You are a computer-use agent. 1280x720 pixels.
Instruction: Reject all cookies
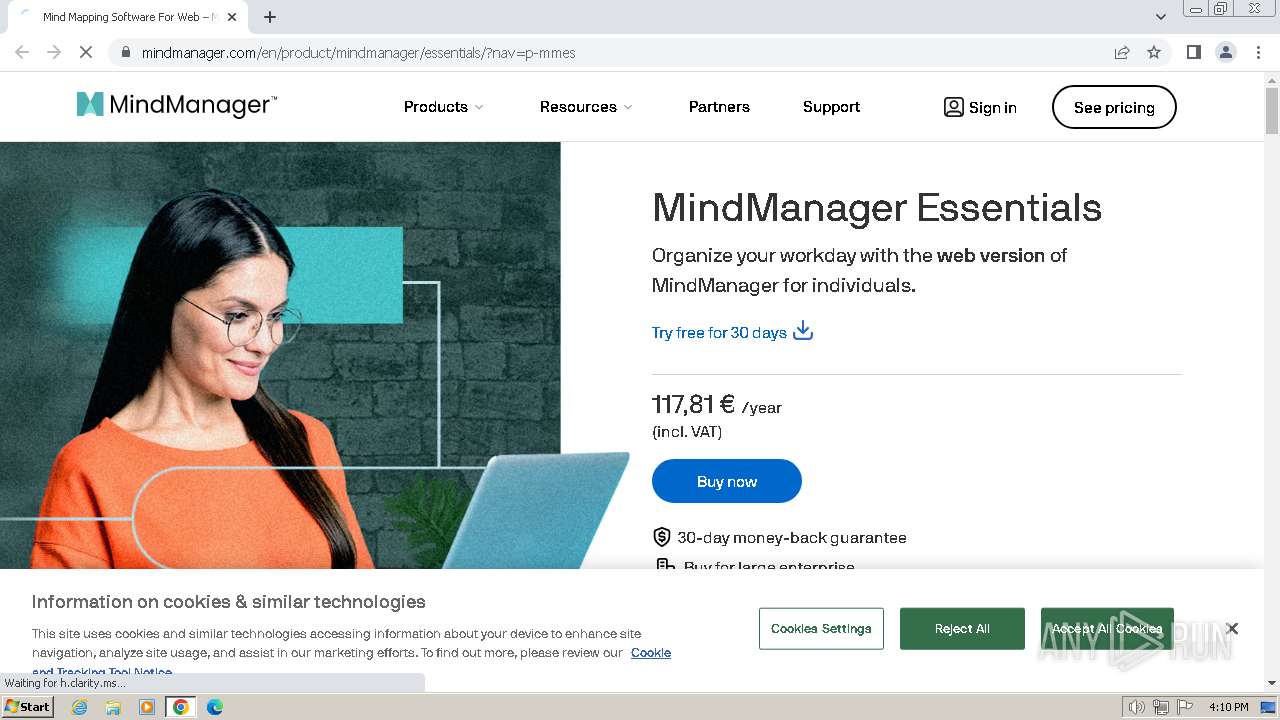point(962,629)
